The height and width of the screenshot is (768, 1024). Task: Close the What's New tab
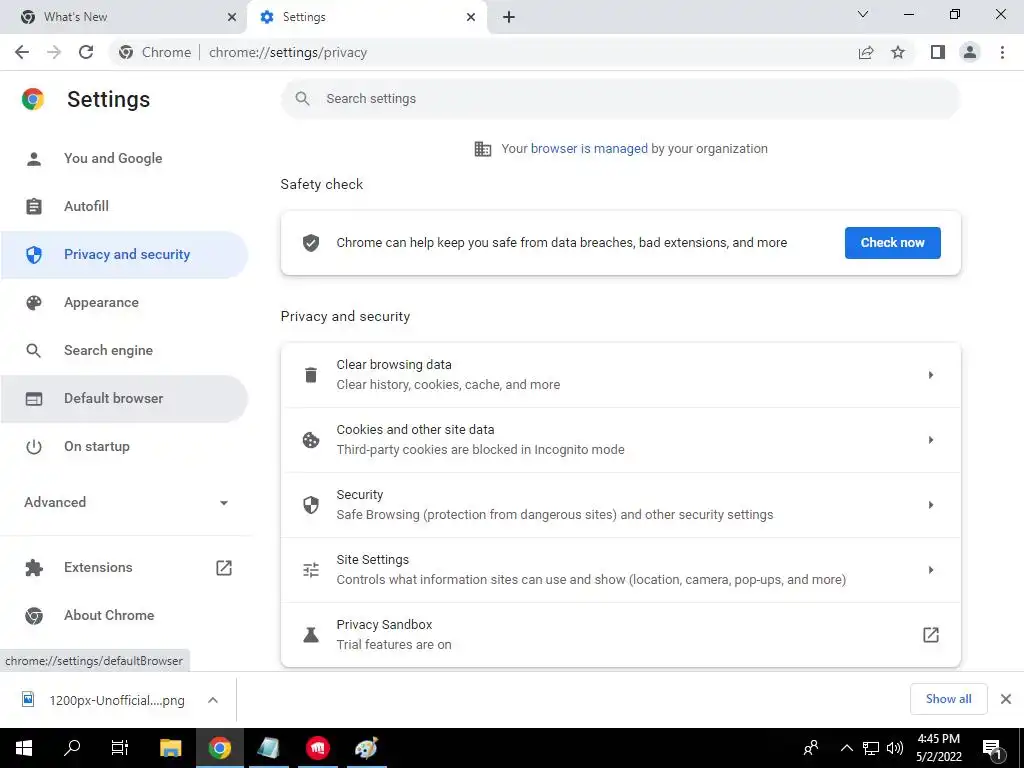[x=232, y=17]
